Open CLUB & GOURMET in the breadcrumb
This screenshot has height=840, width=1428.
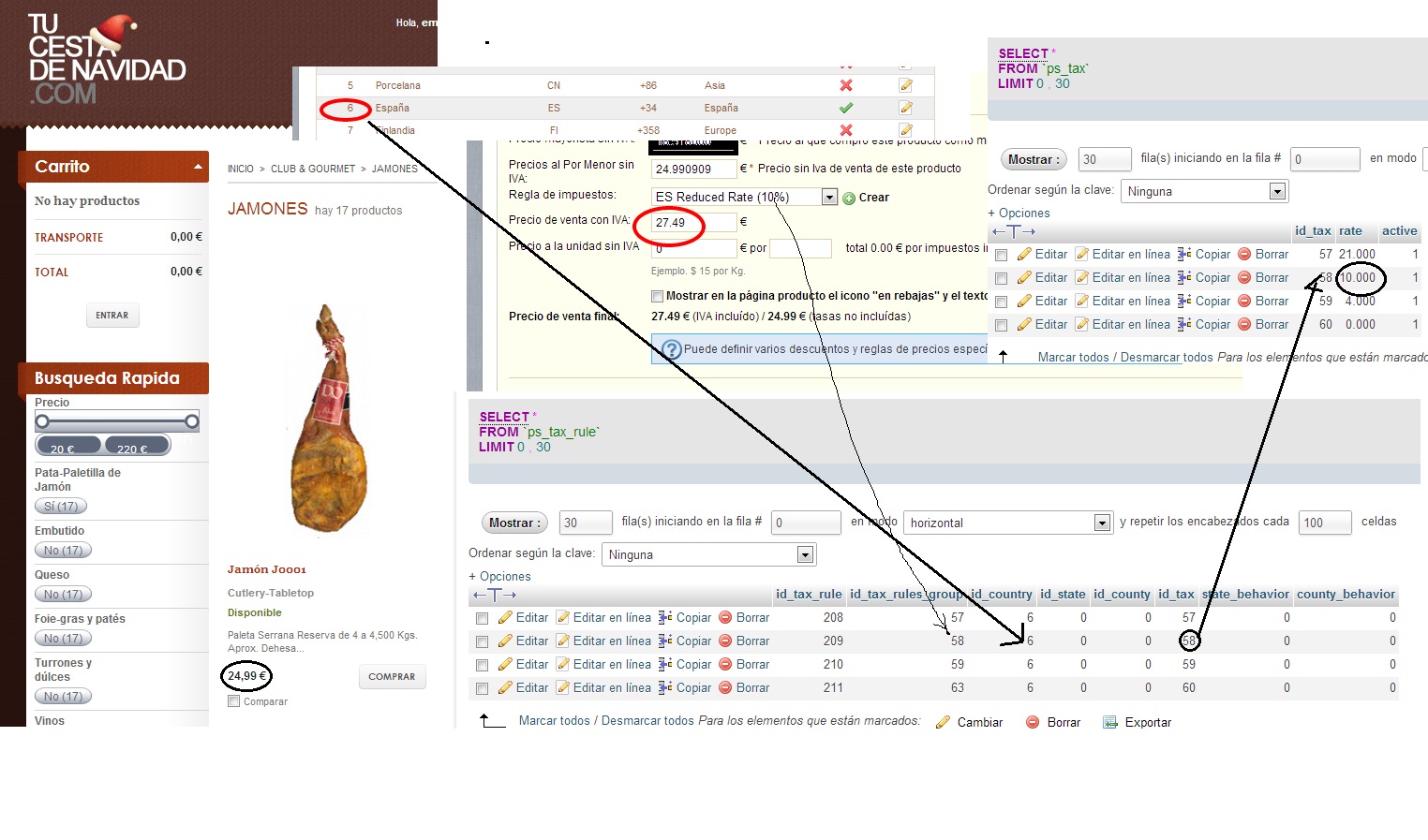point(313,169)
